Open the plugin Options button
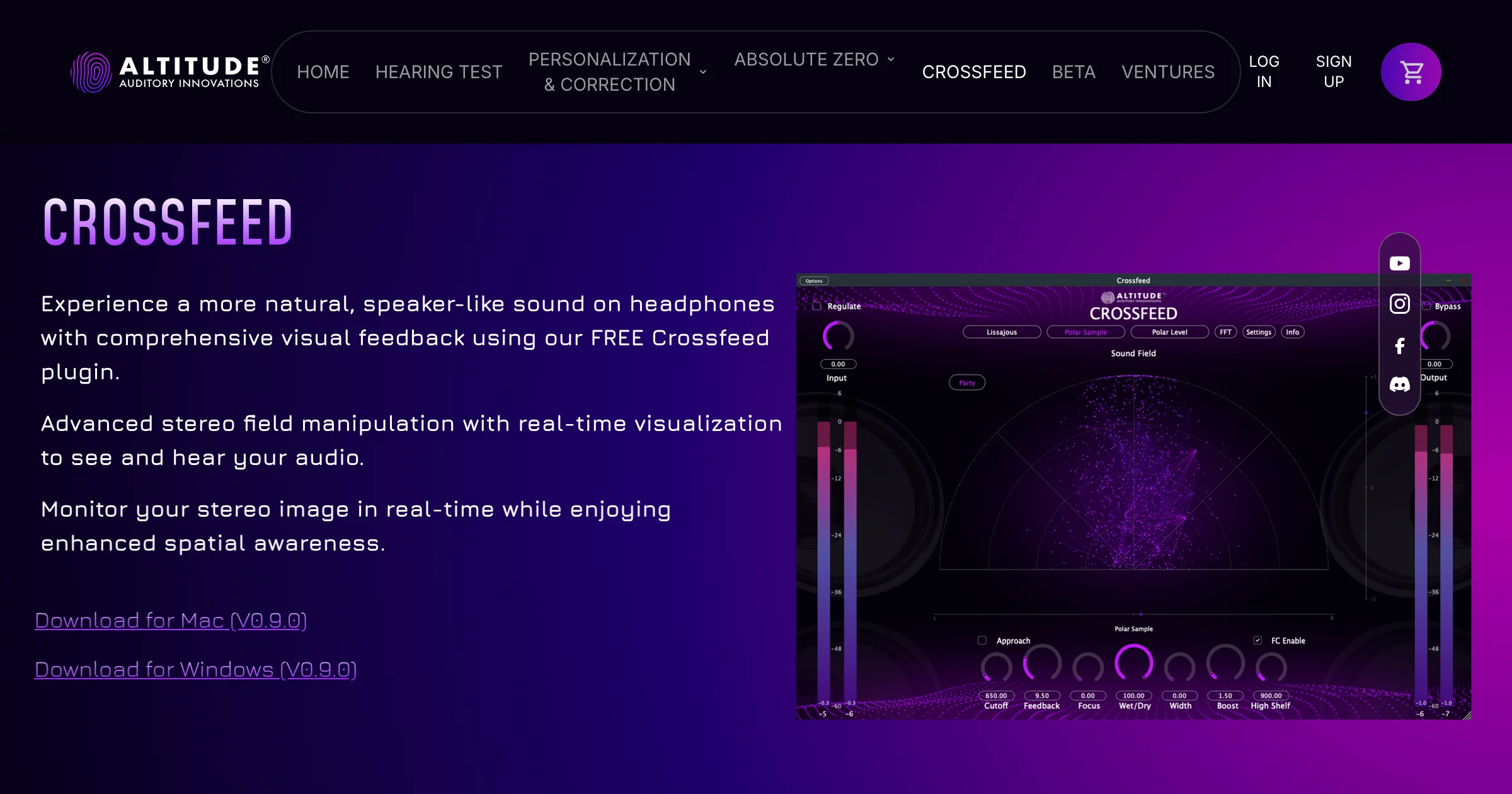This screenshot has height=794, width=1512. pyautogui.click(x=814, y=281)
